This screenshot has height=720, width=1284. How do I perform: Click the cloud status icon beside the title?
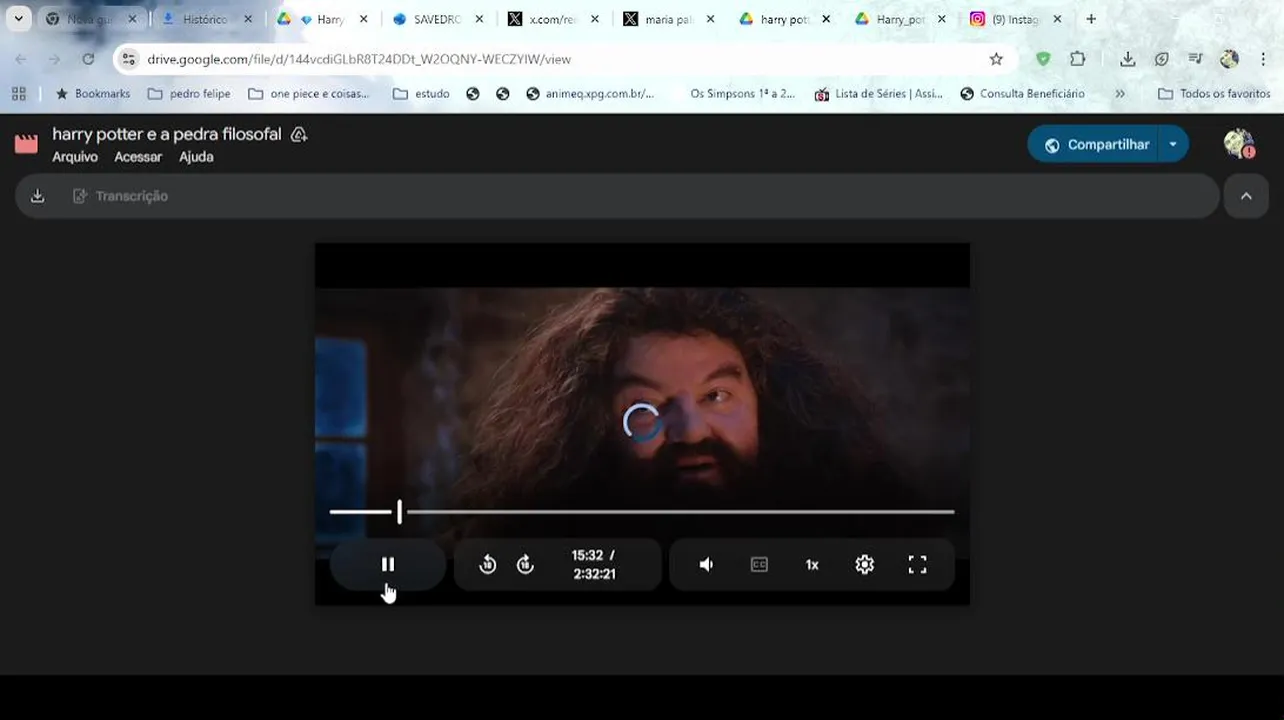point(298,134)
